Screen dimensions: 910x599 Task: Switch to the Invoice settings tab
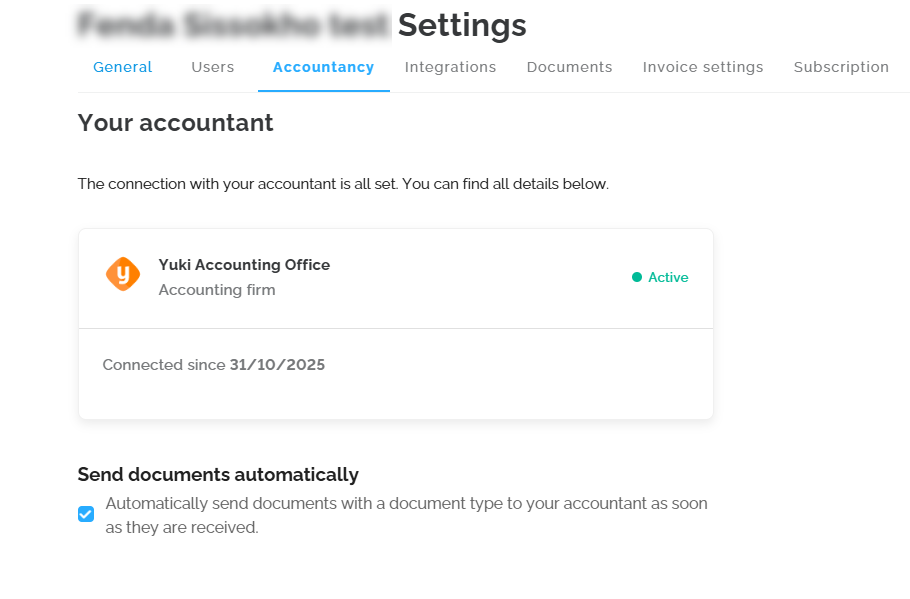click(x=702, y=67)
